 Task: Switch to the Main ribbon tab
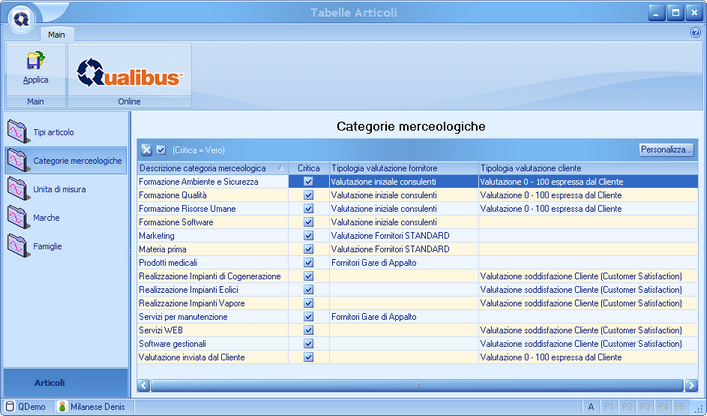click(x=56, y=34)
